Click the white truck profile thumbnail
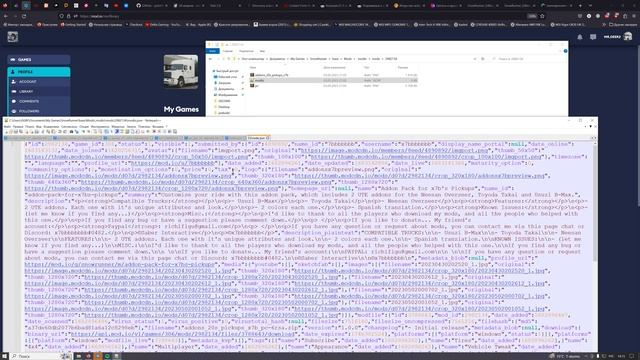Viewport: 640px width, 360px height. coord(181,72)
